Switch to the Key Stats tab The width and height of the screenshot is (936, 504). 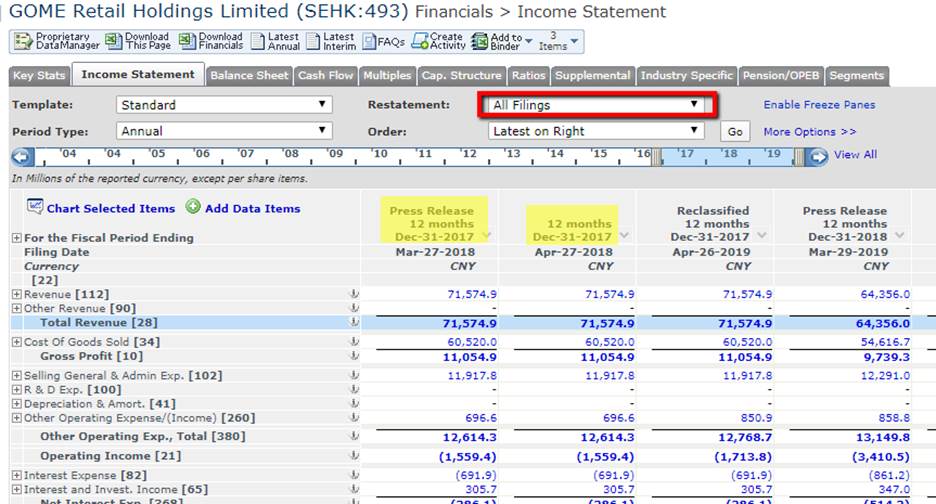coord(39,76)
